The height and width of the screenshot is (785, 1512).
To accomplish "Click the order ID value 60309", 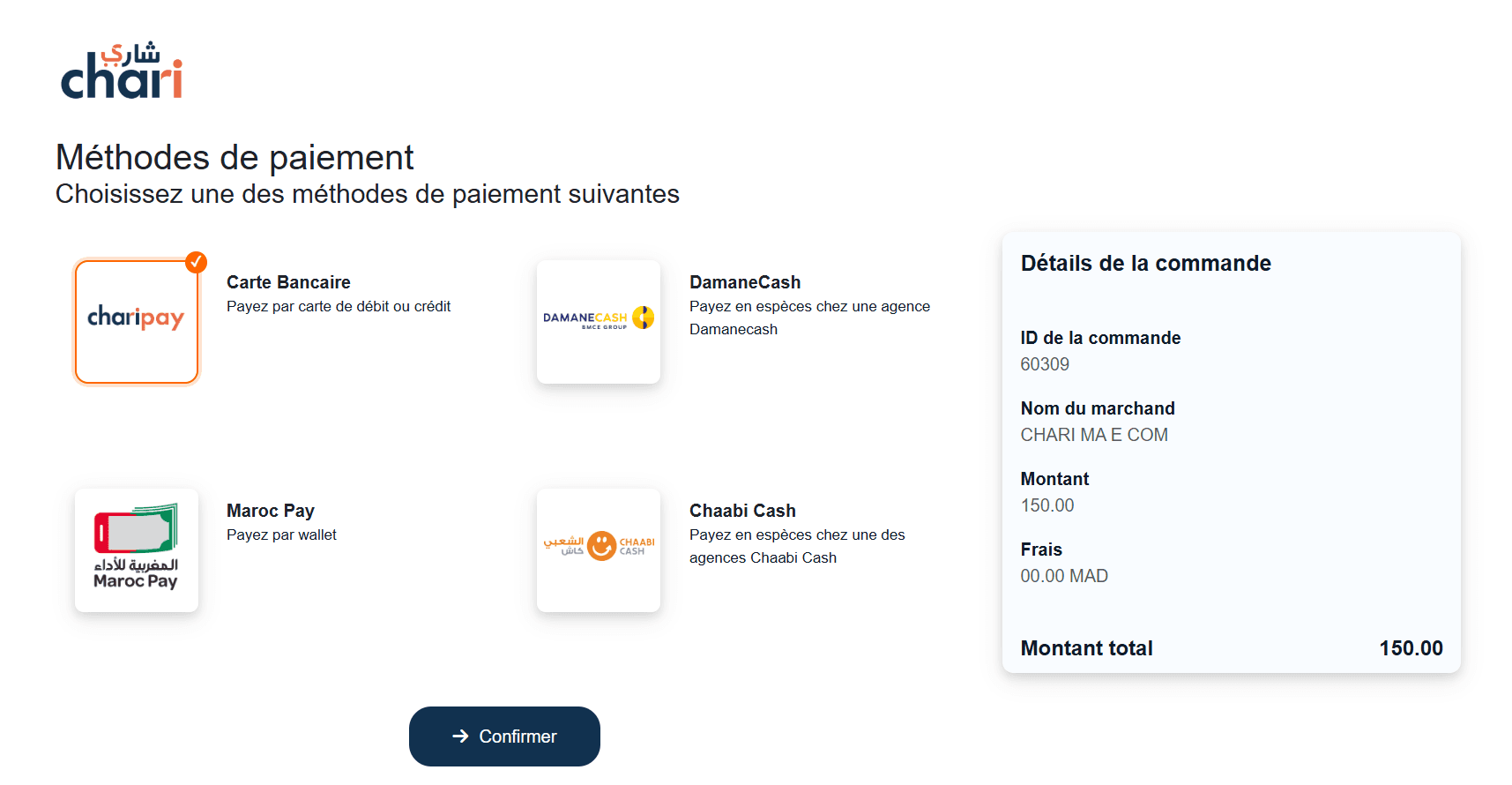I will click(1045, 363).
